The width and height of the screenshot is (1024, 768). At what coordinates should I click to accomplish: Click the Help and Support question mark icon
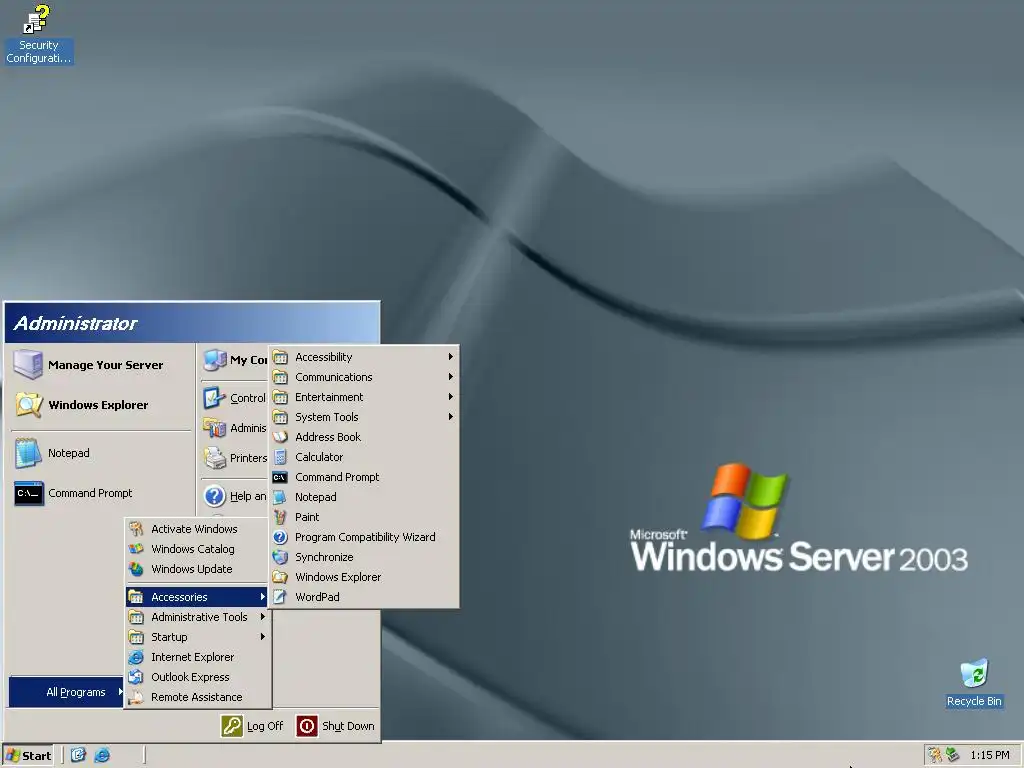click(x=214, y=496)
